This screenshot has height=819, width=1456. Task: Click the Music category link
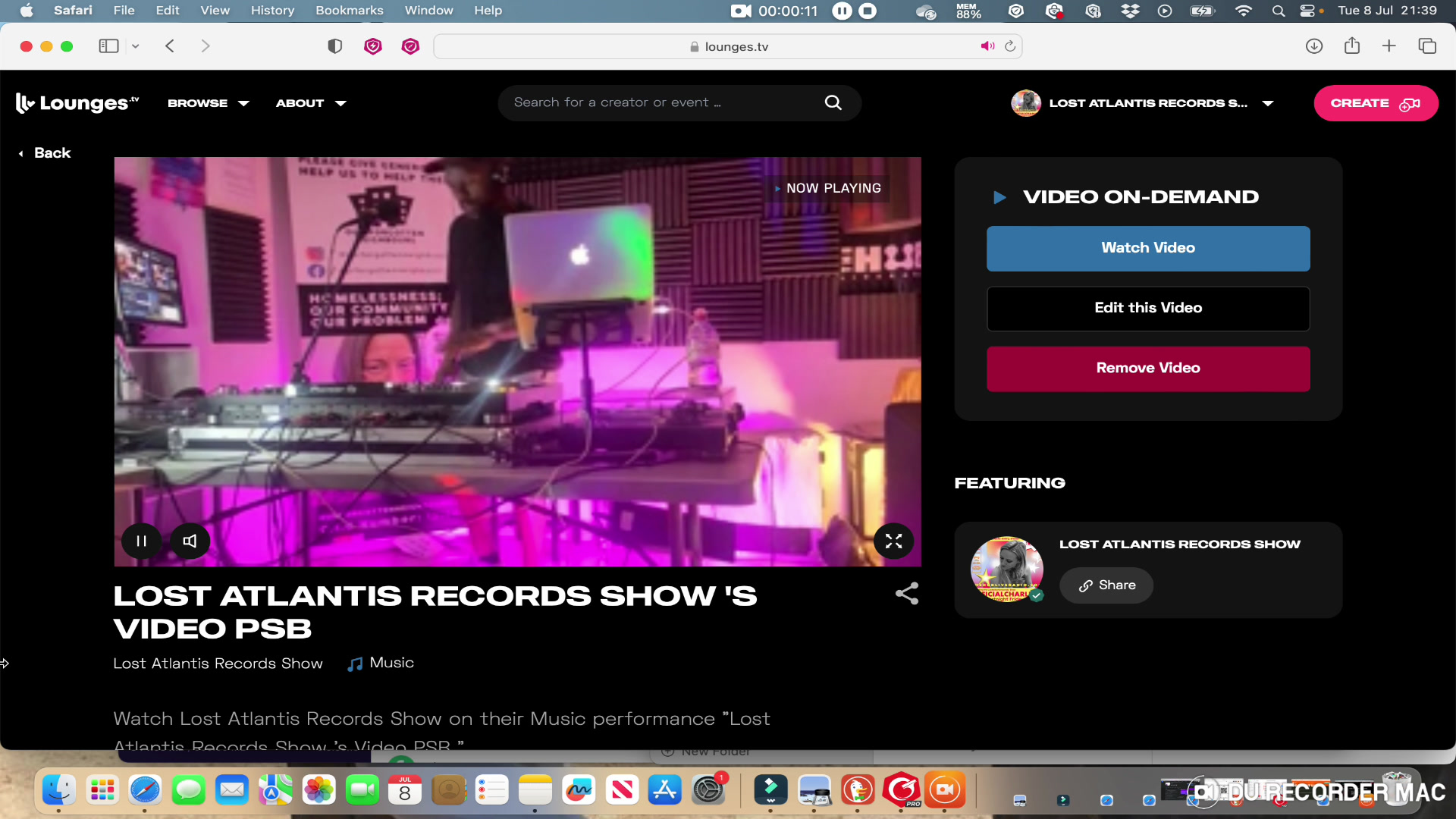point(381,664)
